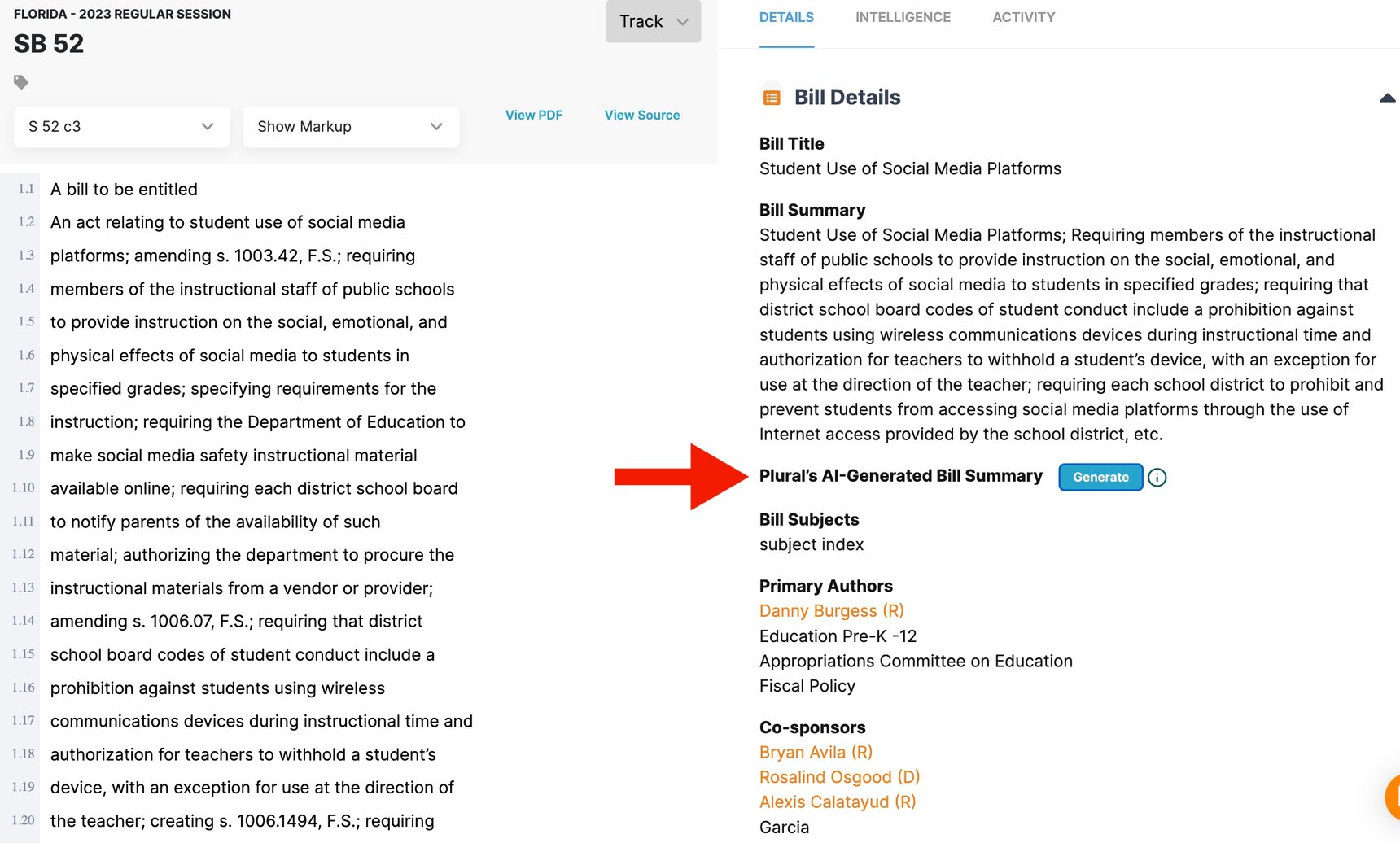Open View Source
The image size is (1400, 843).
(x=641, y=115)
